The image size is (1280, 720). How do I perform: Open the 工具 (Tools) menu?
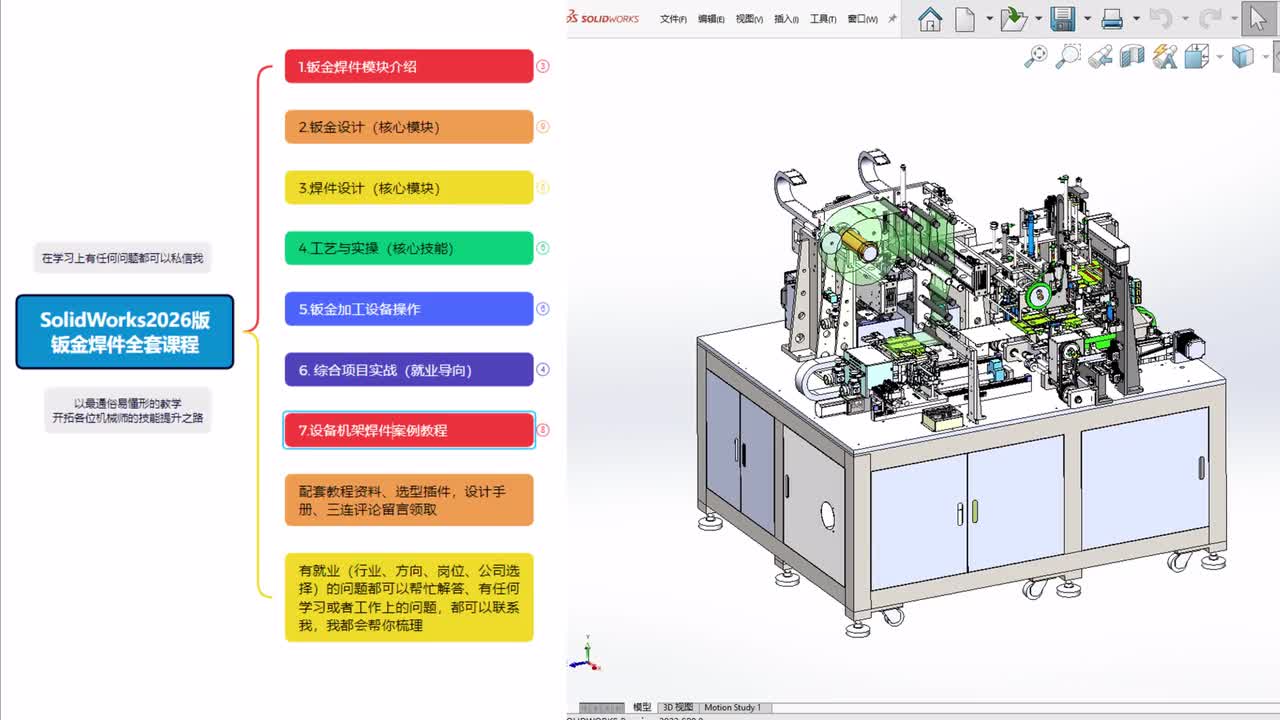point(823,19)
